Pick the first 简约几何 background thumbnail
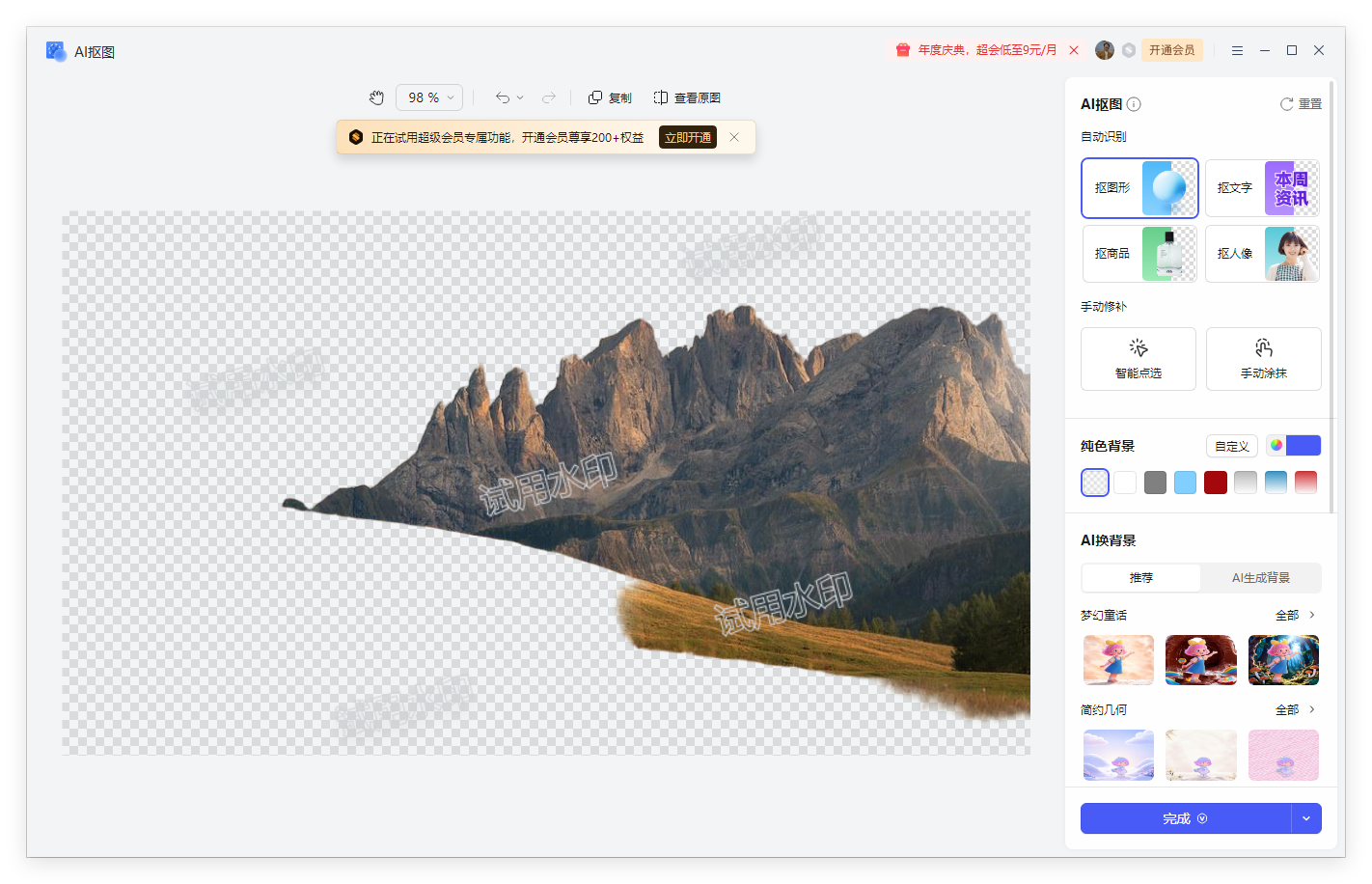 [x=1118, y=755]
